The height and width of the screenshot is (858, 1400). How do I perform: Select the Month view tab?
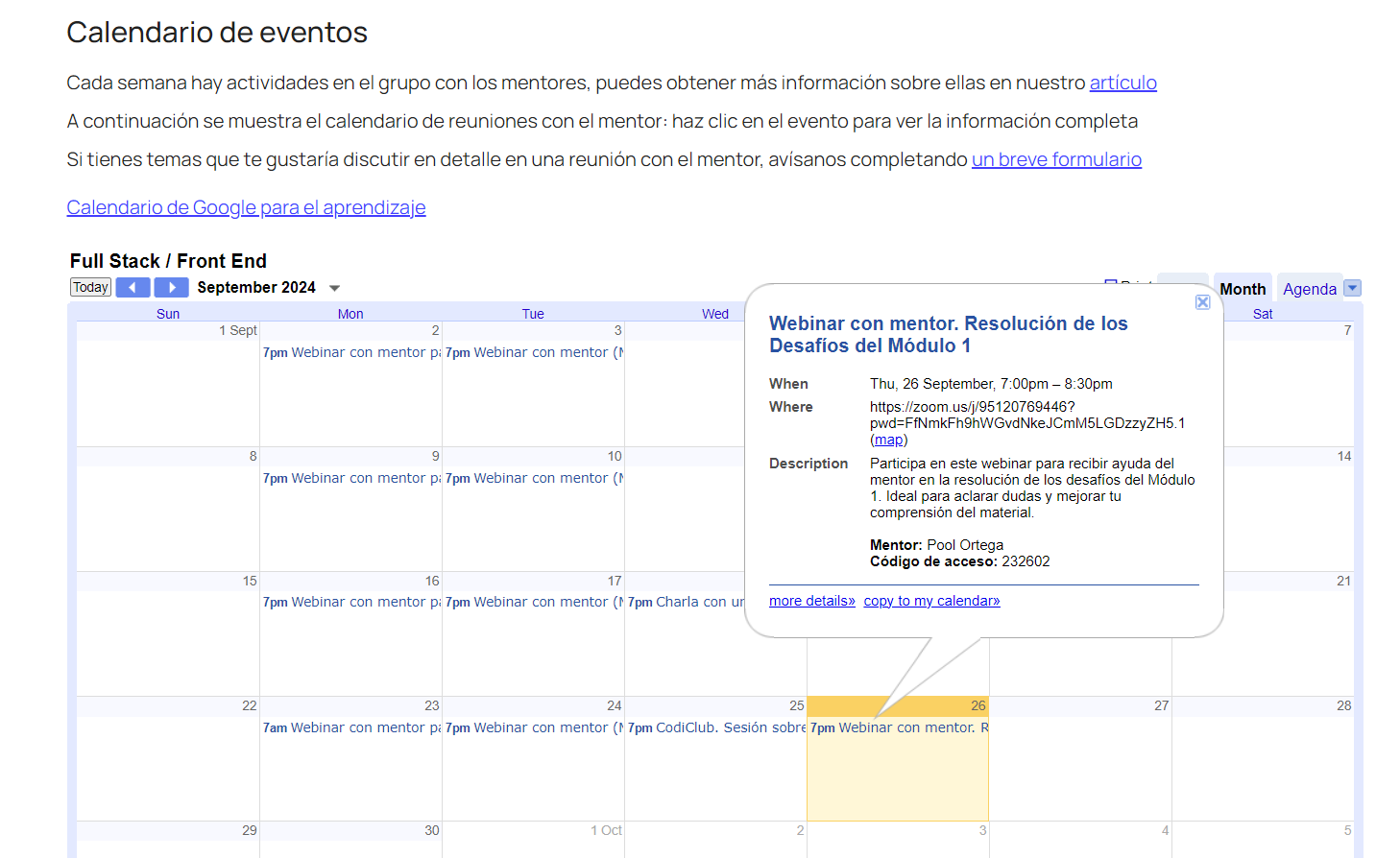[x=1243, y=288]
